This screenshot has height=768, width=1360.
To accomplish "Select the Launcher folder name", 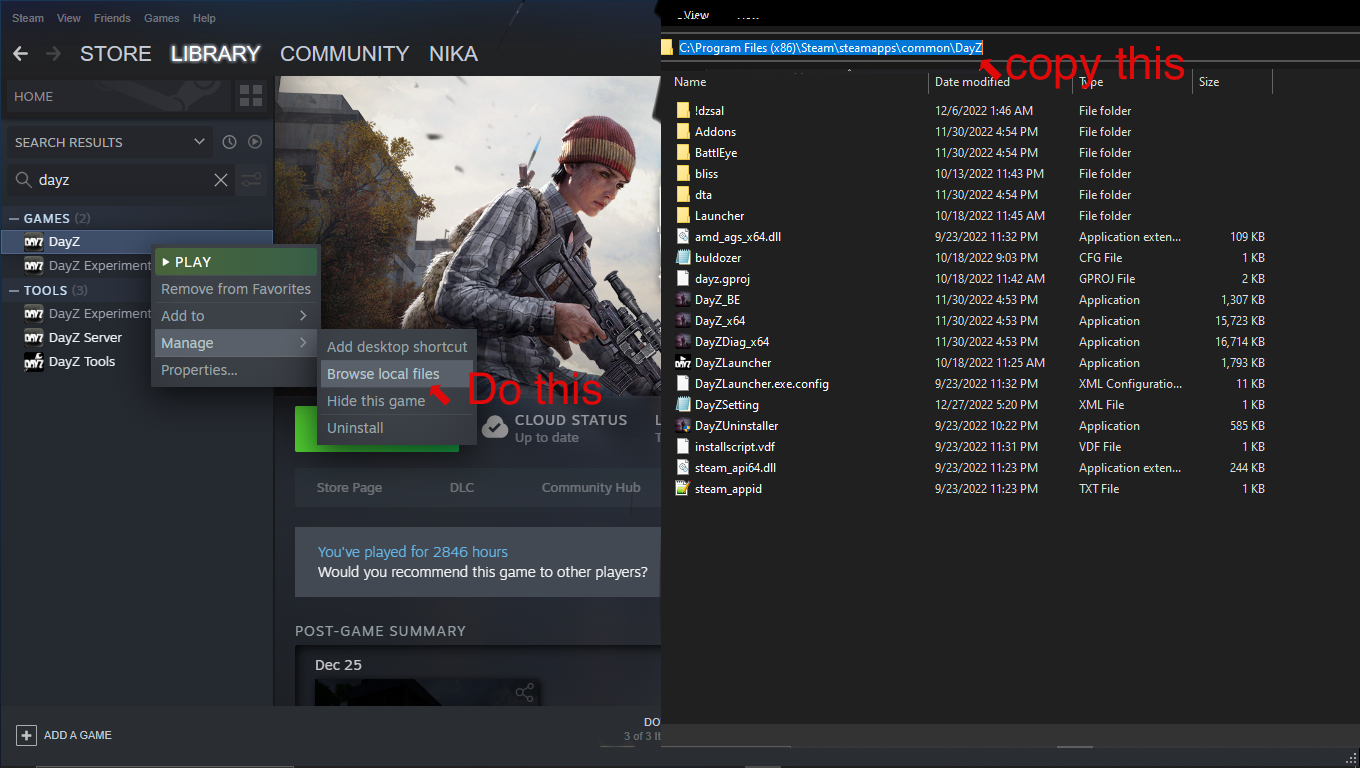I will [720, 216].
